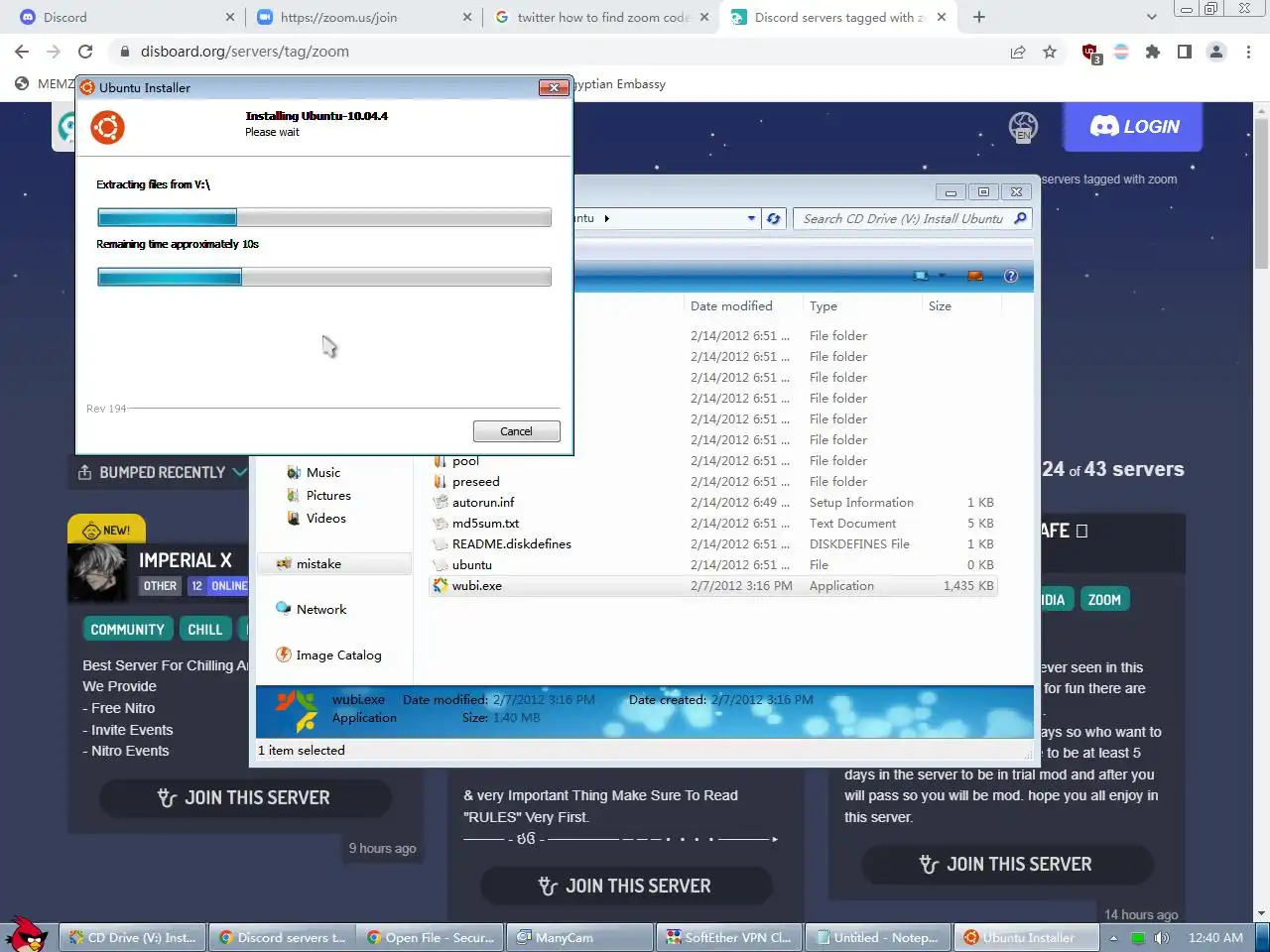Close the Discord servers tagged tab

coord(942,17)
